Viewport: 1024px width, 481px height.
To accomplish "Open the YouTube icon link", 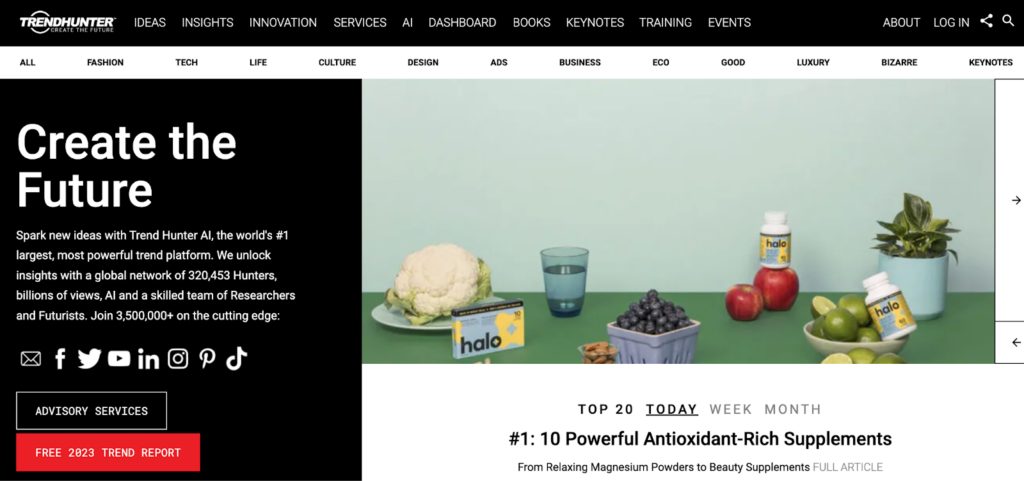I will point(119,358).
